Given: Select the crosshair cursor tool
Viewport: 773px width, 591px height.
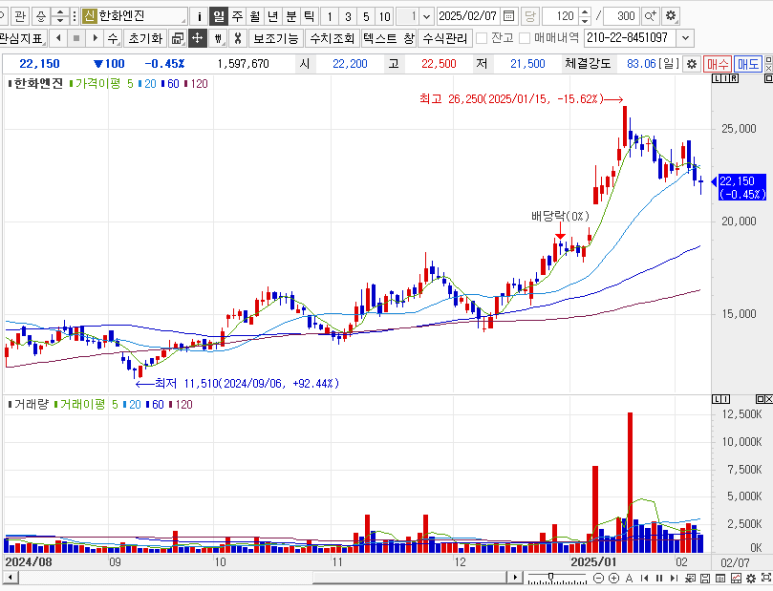Looking at the screenshot, I should click(x=196, y=38).
